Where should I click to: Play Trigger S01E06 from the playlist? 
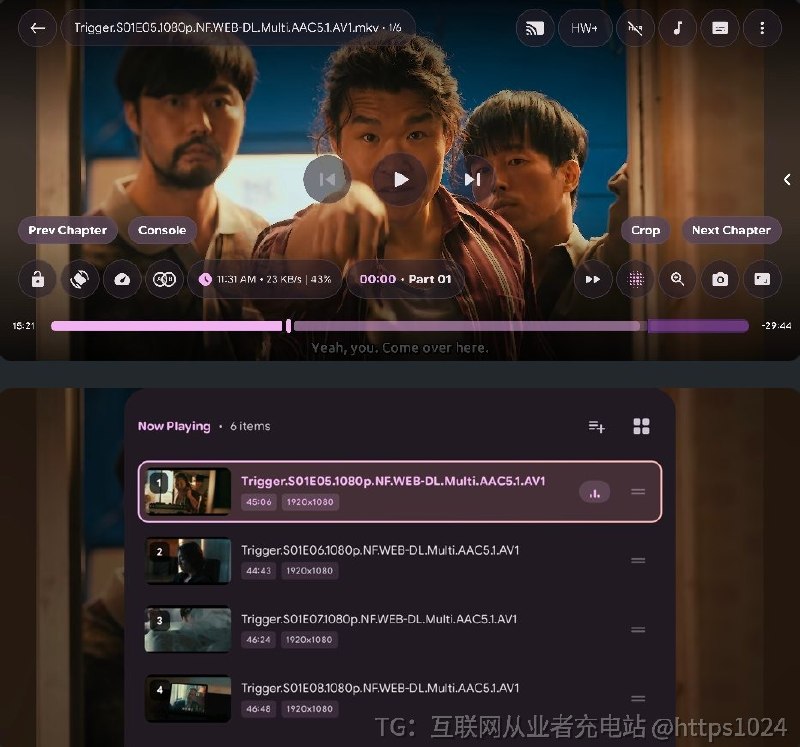pos(400,560)
